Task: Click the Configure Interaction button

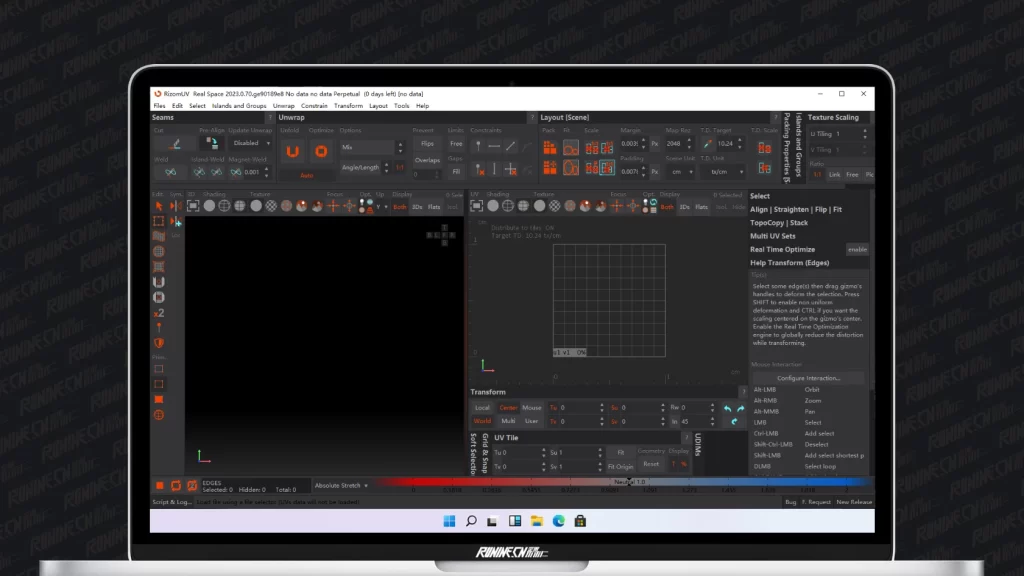Action: (808, 378)
